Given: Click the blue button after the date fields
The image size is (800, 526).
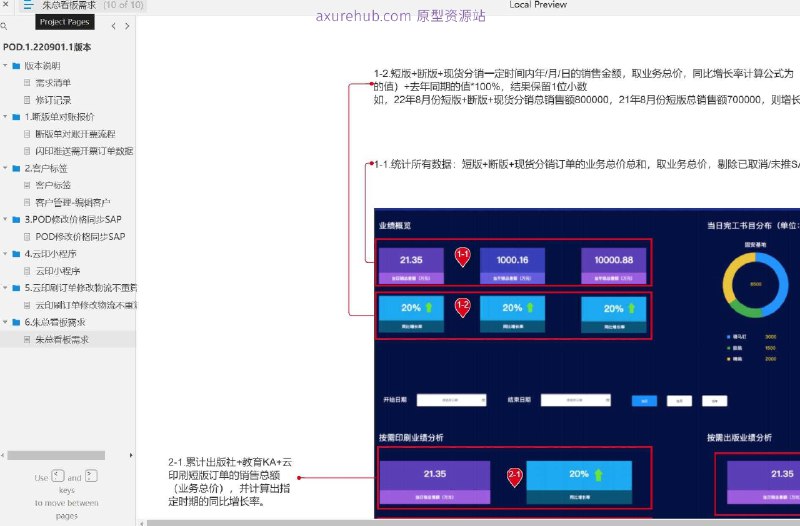Looking at the screenshot, I should pyautogui.click(x=644, y=401).
